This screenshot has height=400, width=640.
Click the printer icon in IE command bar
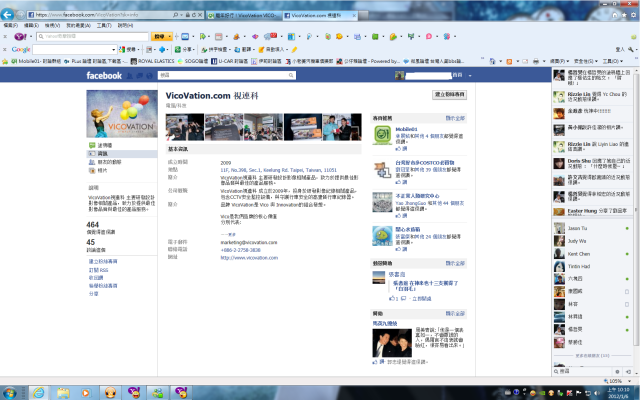pyautogui.click(x=536, y=61)
